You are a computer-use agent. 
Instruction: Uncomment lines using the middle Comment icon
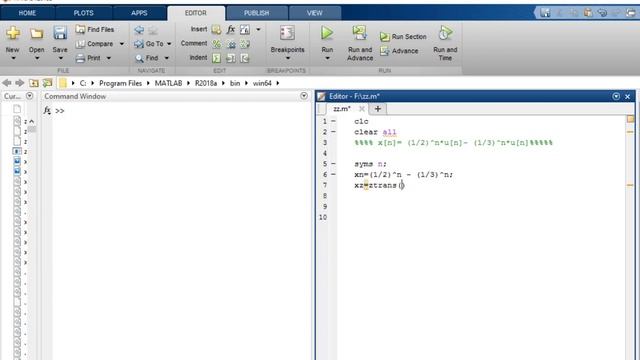[x=231, y=44]
